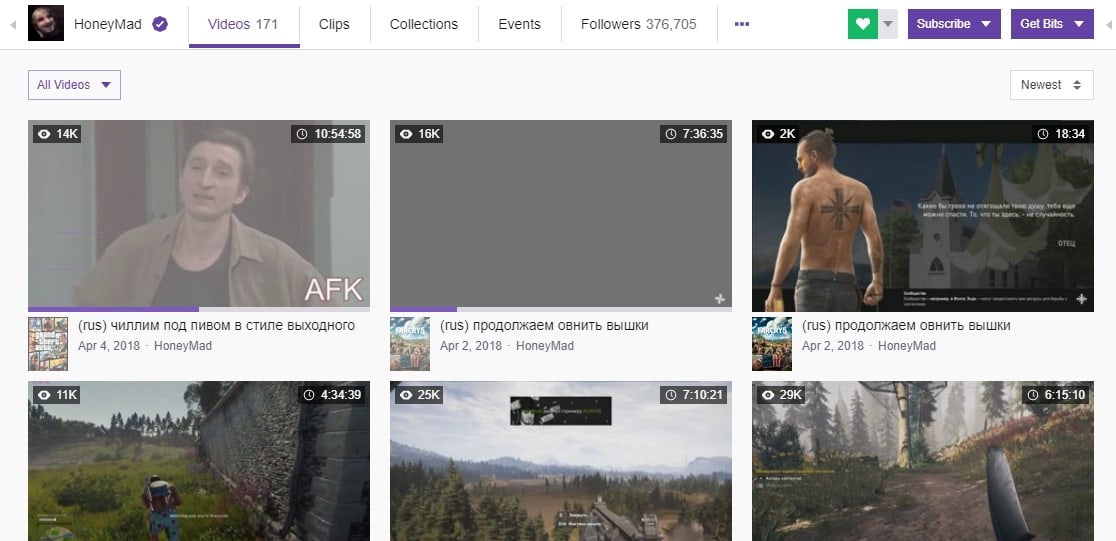Click the 2K views eye badge

tap(779, 134)
